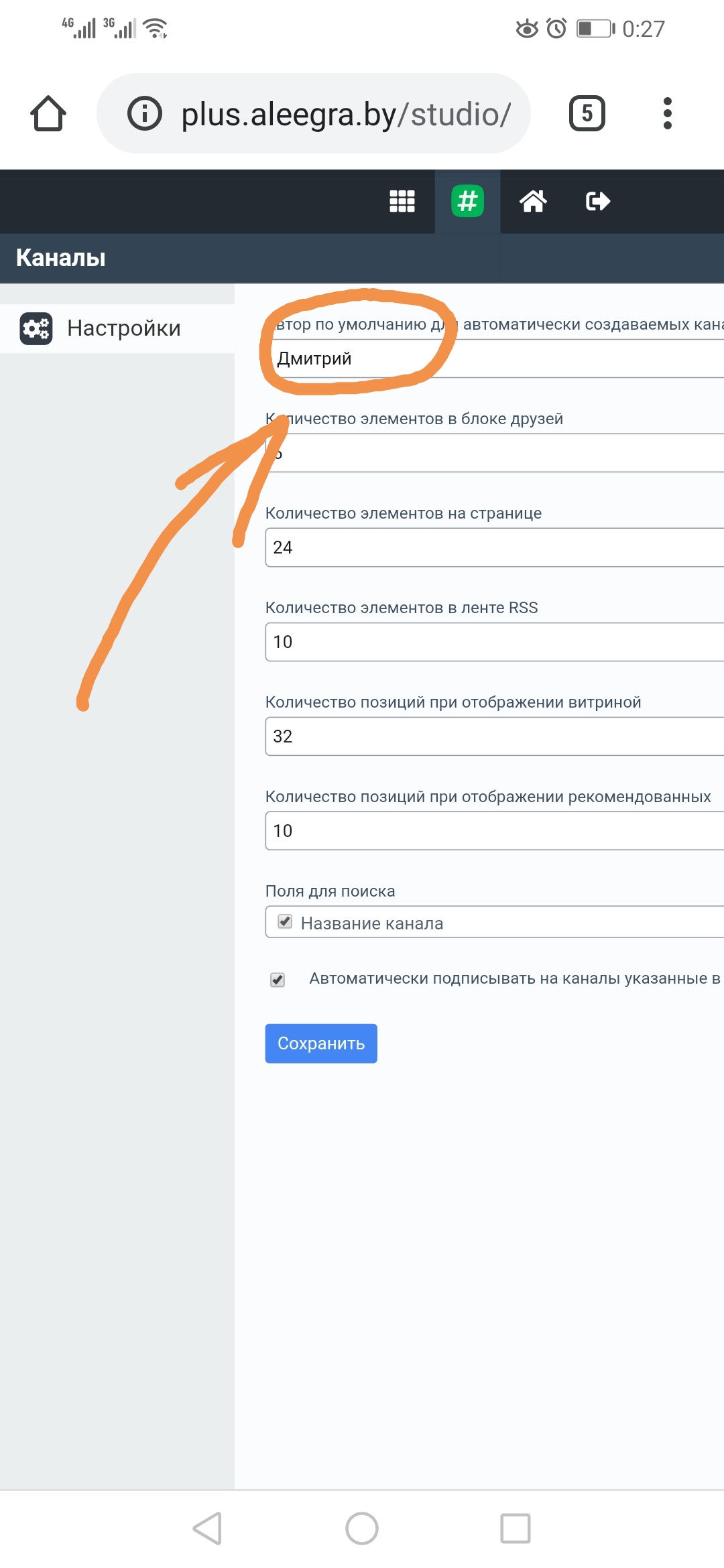This screenshot has height=1568, width=724.
Task: Click the Сохранить button
Action: click(321, 1043)
